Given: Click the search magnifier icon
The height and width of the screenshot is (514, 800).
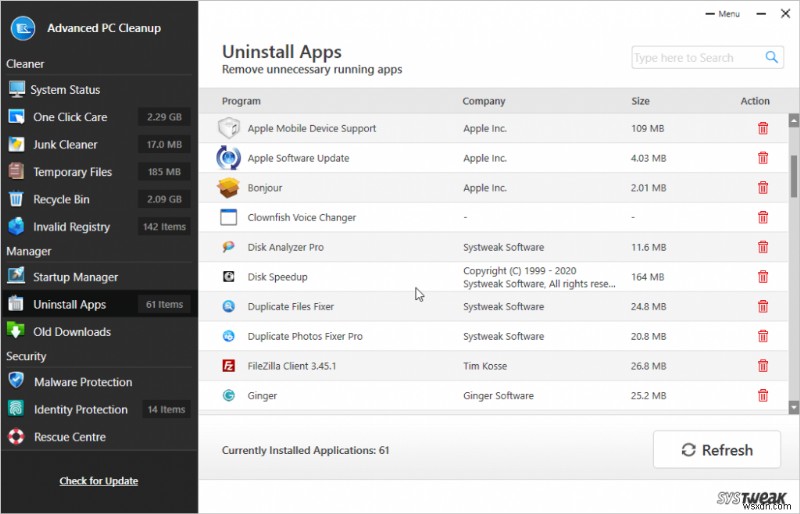Looking at the screenshot, I should (x=772, y=58).
